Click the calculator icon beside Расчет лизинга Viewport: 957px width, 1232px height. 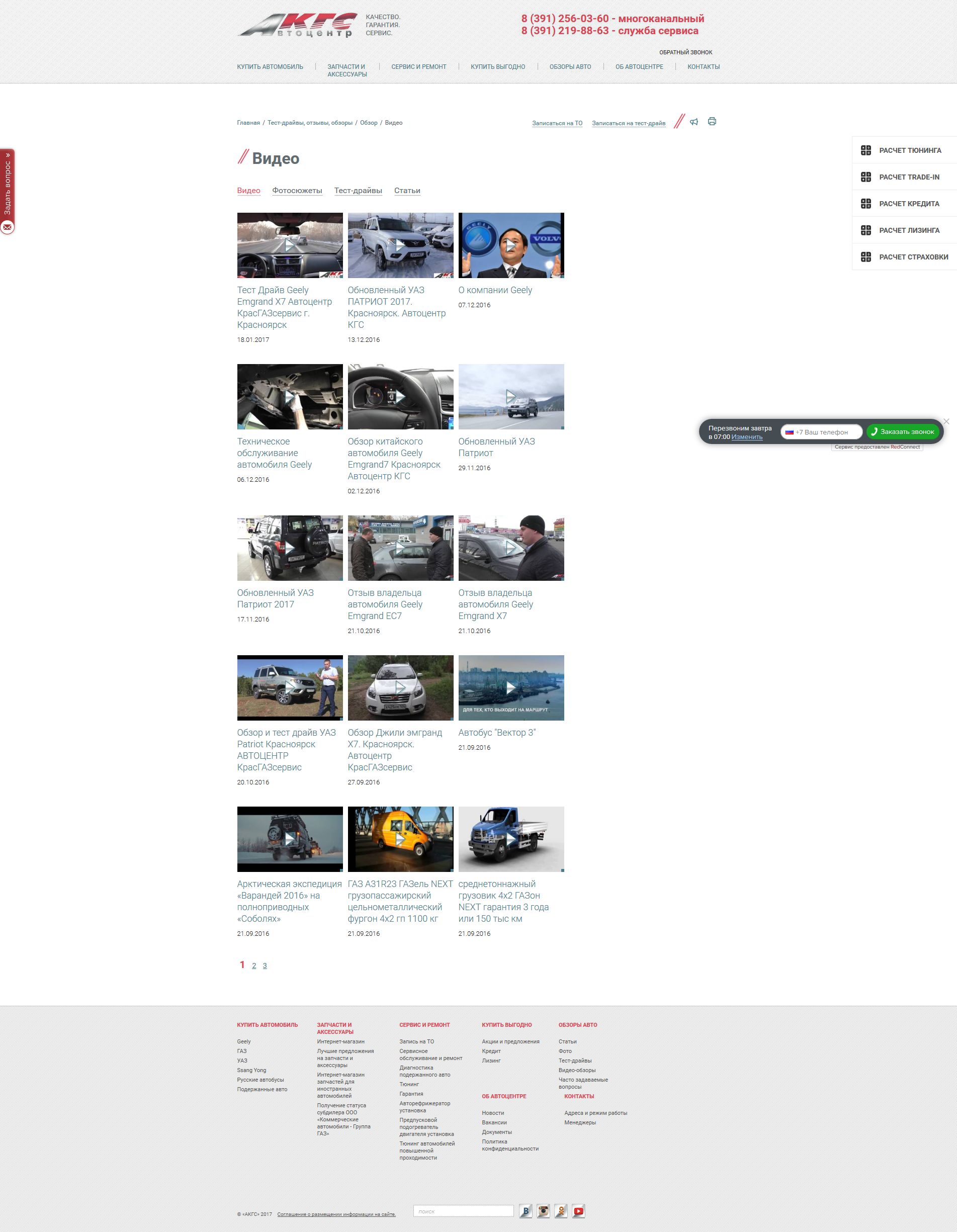(x=866, y=230)
